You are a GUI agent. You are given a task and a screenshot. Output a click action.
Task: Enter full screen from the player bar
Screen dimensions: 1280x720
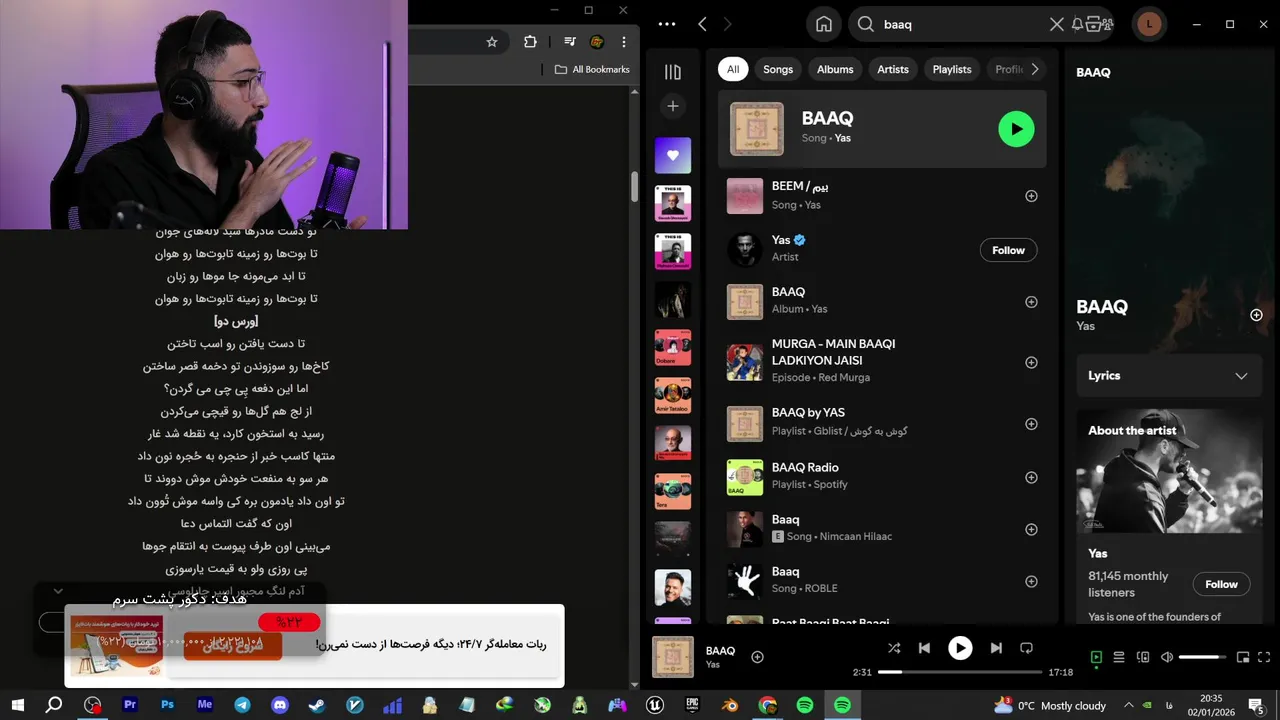[x=1264, y=657]
